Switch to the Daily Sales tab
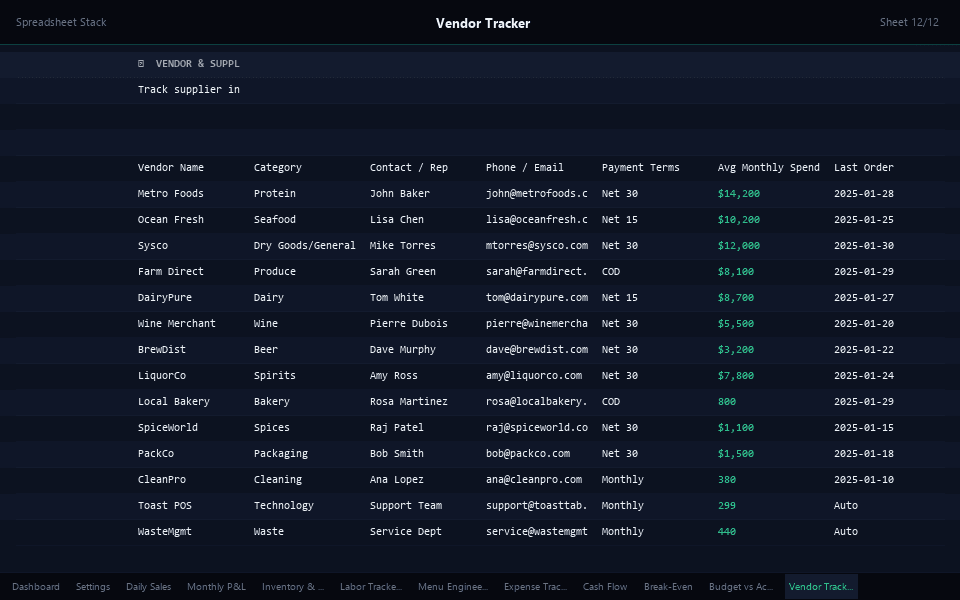The height and width of the screenshot is (600, 960). 148,587
